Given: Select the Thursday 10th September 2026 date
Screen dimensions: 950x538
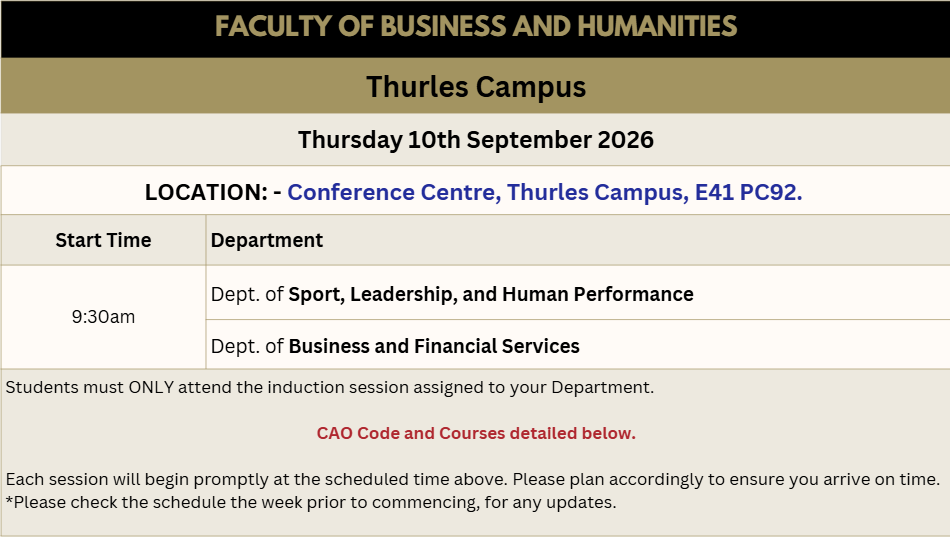Looking at the screenshot, I should pos(476,139).
